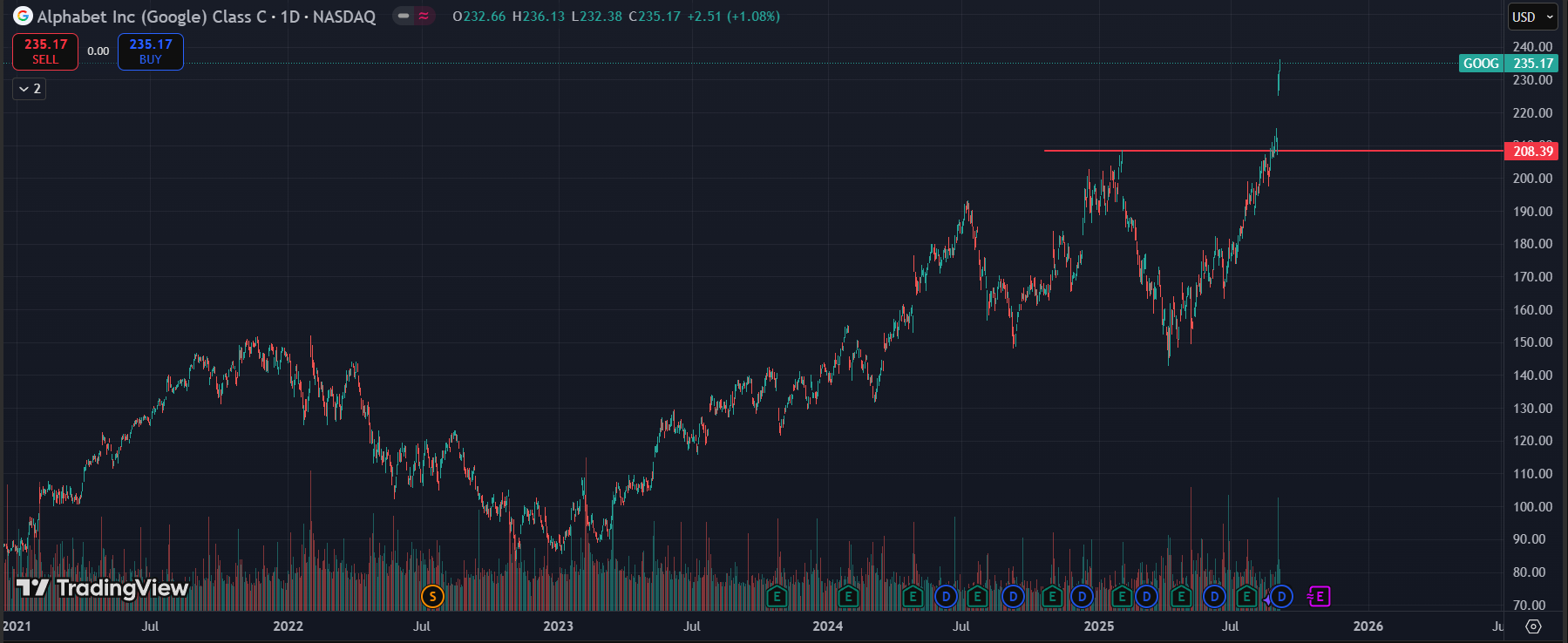Open the July 2024 earnings marker
Screen dimensions: 1568x643
tap(977, 597)
